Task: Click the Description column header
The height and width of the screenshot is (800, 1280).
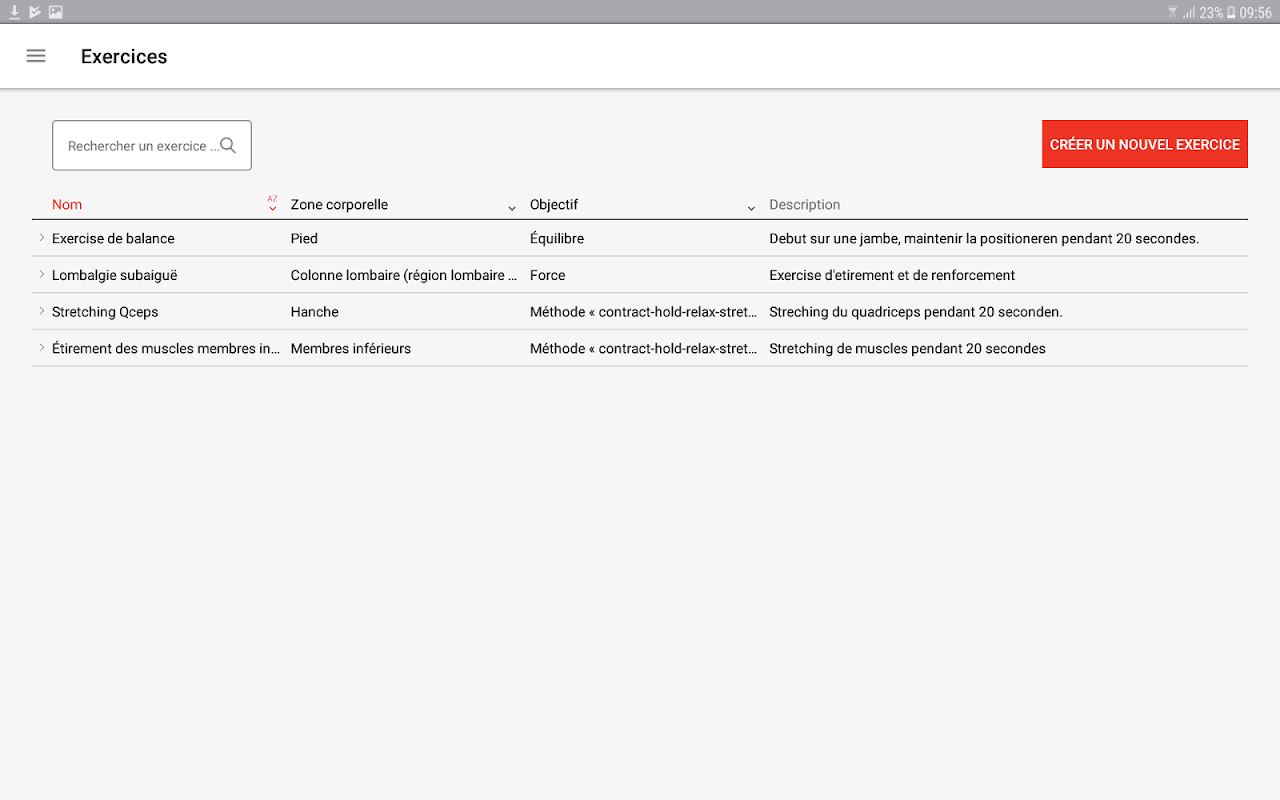Action: 804,205
